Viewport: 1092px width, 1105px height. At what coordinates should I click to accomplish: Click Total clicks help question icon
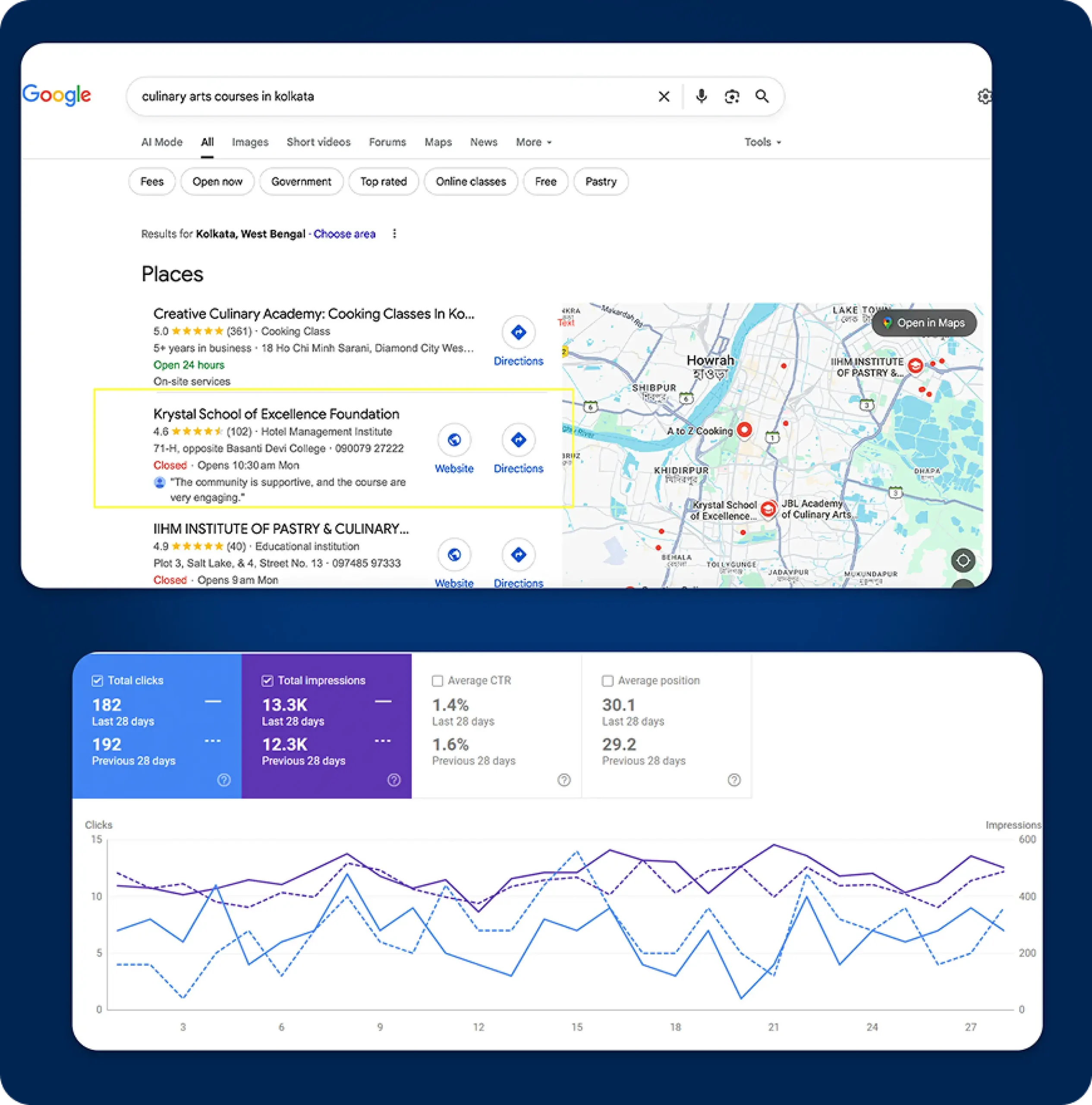(x=224, y=780)
